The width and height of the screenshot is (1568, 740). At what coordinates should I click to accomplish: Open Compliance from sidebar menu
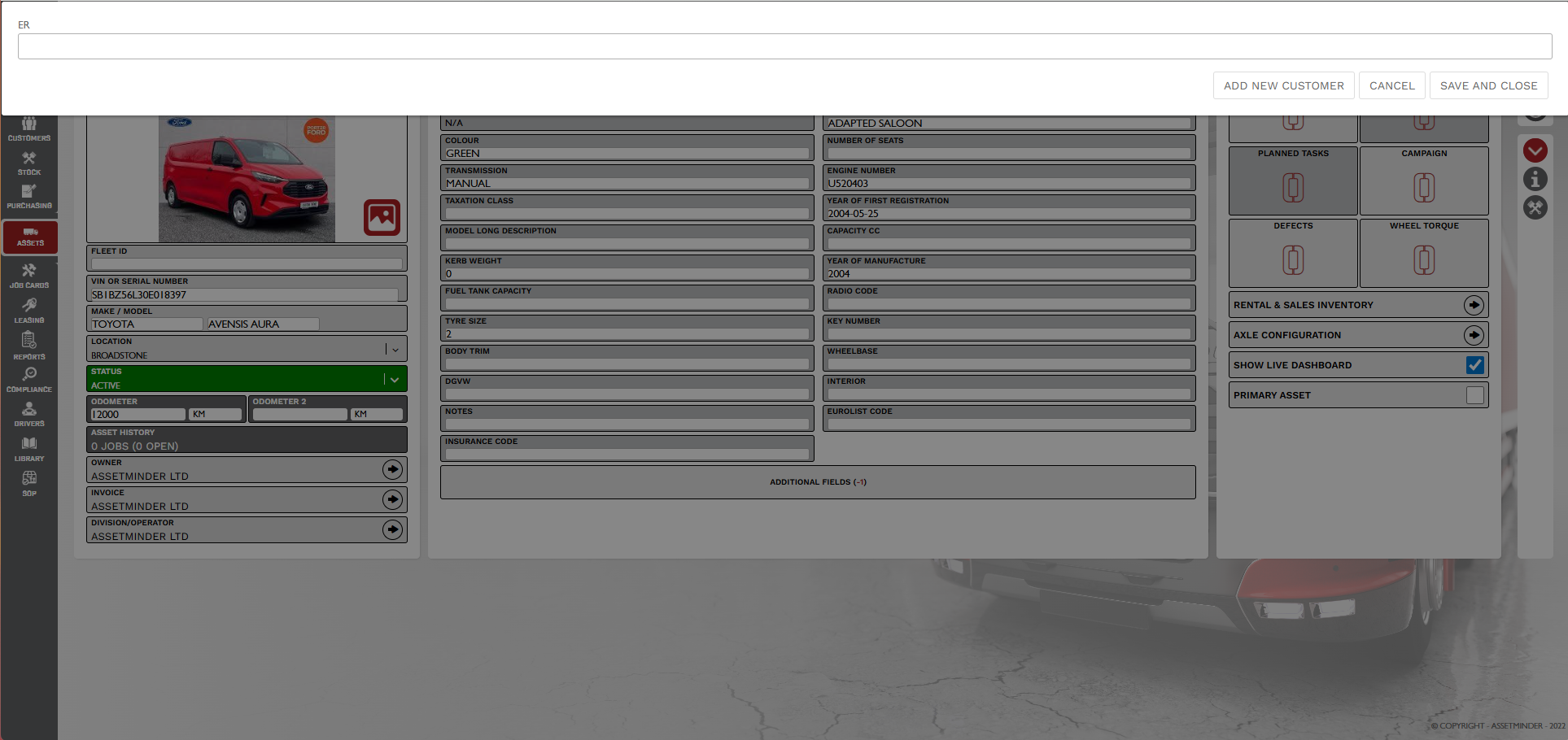29,380
